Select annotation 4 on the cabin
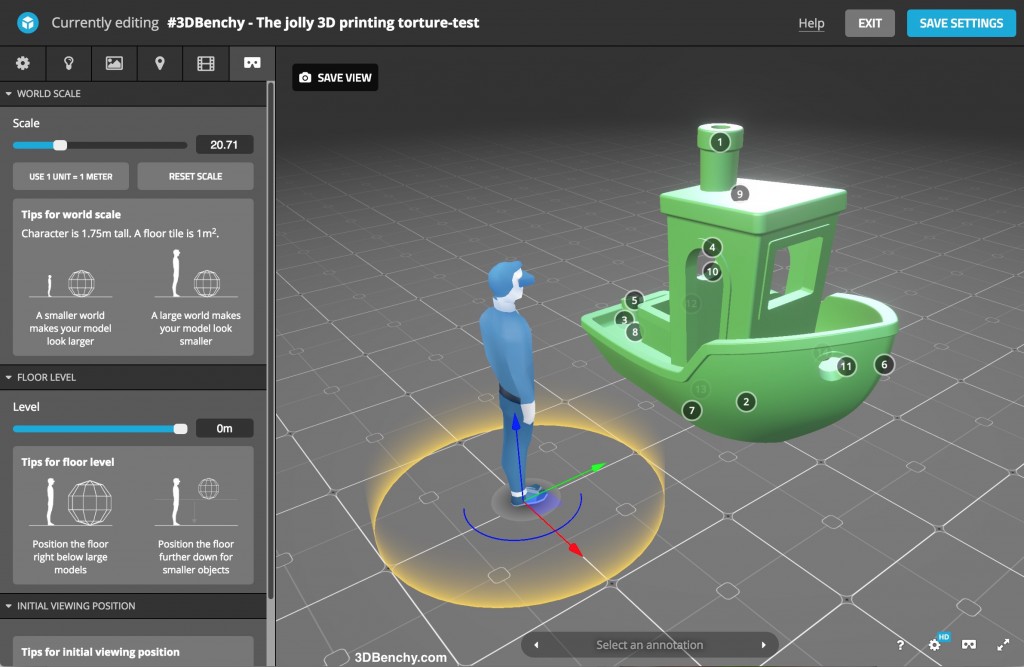The height and width of the screenshot is (667, 1024). [x=712, y=247]
